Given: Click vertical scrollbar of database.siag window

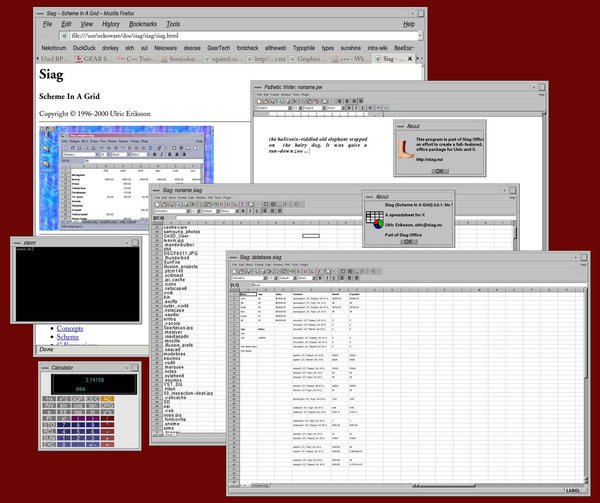Looking at the screenshot, I should (x=586, y=383).
